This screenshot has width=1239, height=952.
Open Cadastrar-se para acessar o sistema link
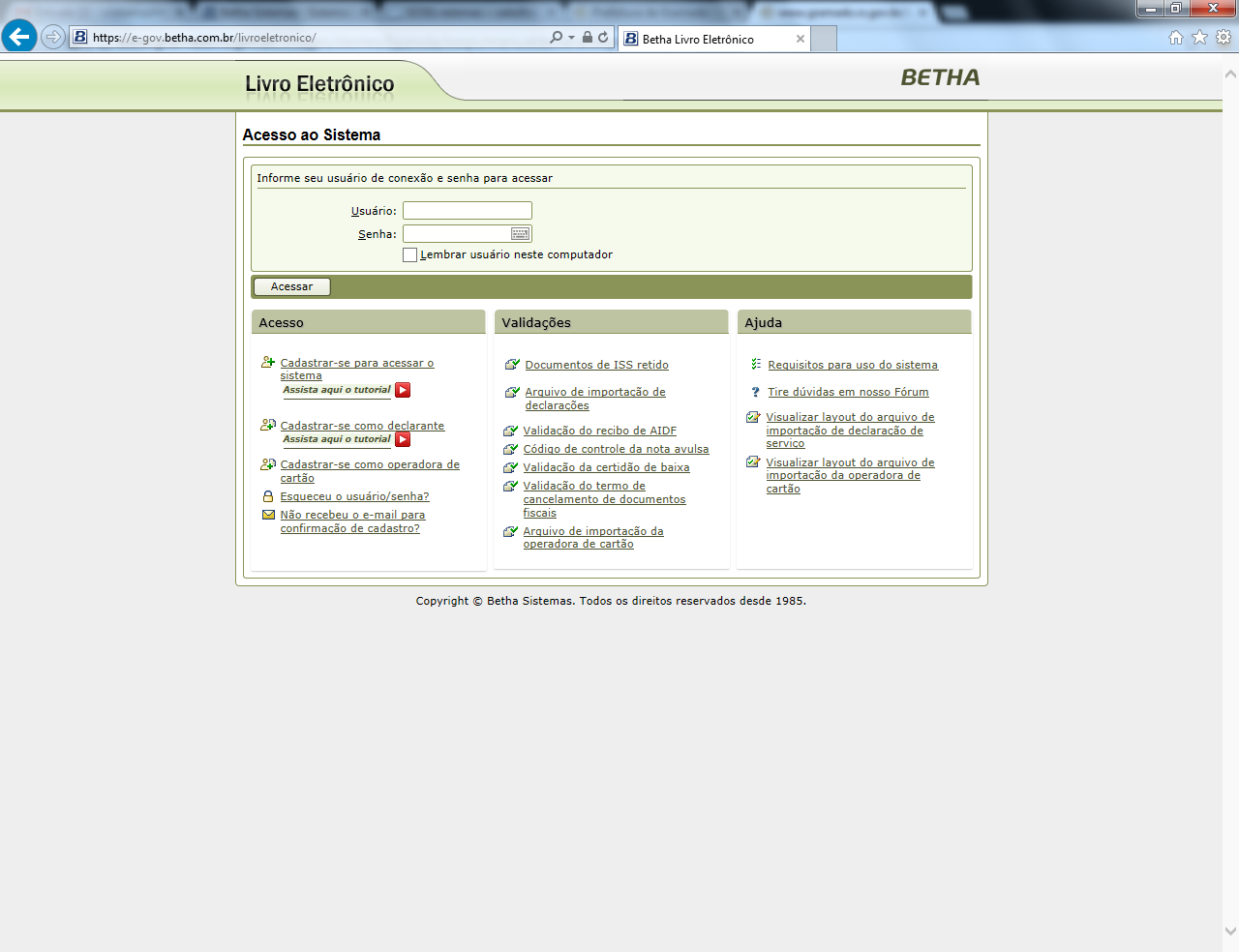point(356,370)
